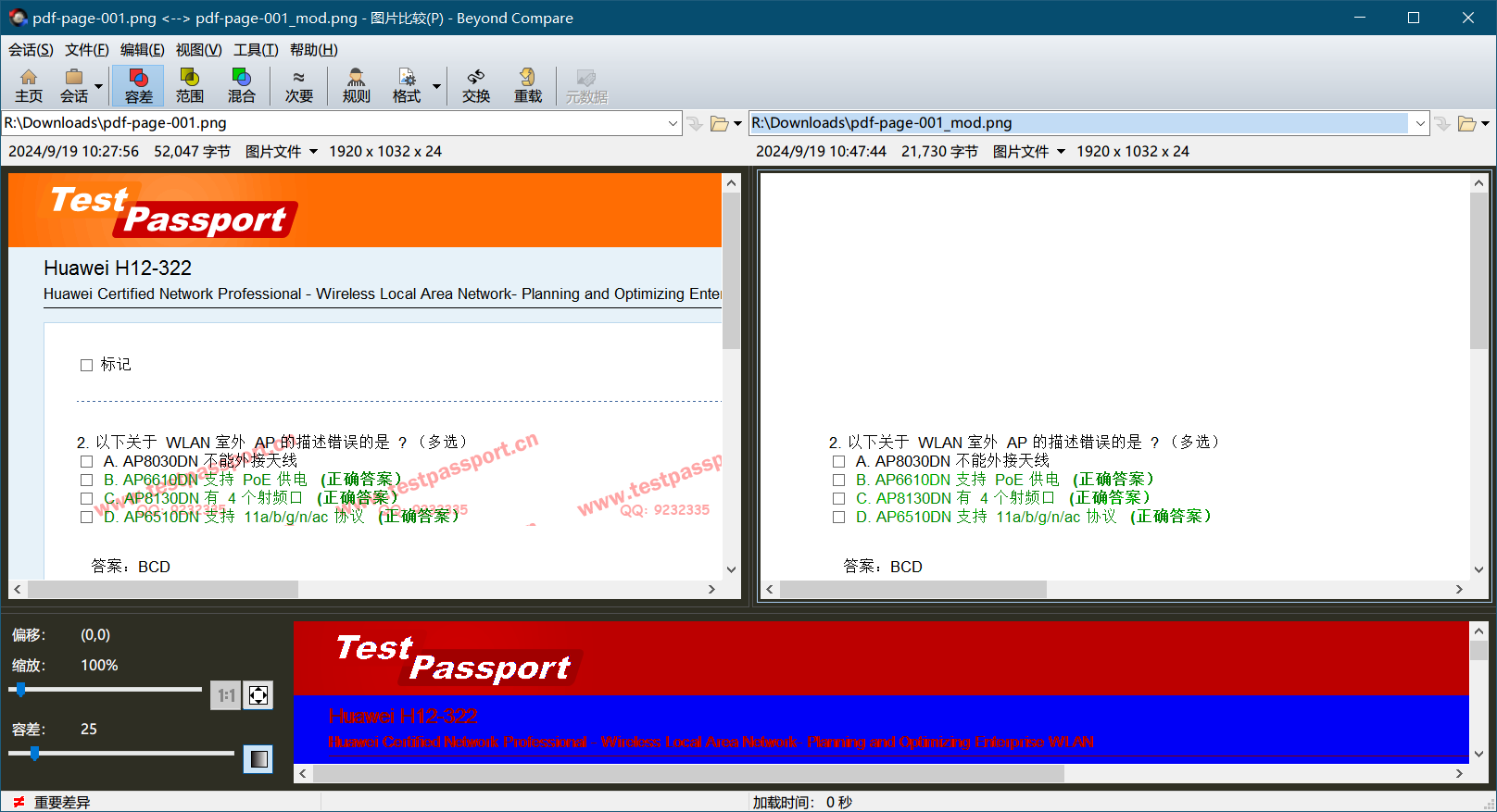The image size is (1497, 812).
Task: Click the left pane open-folder browse icon
Action: pyautogui.click(x=719, y=123)
